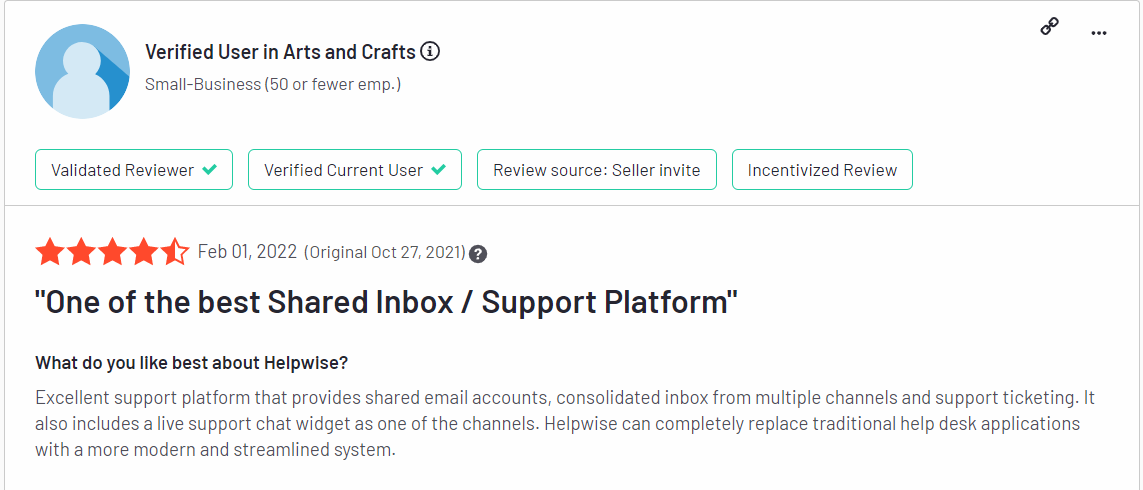Viewport: 1143px width, 490px height.
Task: Open Verified User in Arts and Crafts profile
Action: pyautogui.click(x=281, y=52)
